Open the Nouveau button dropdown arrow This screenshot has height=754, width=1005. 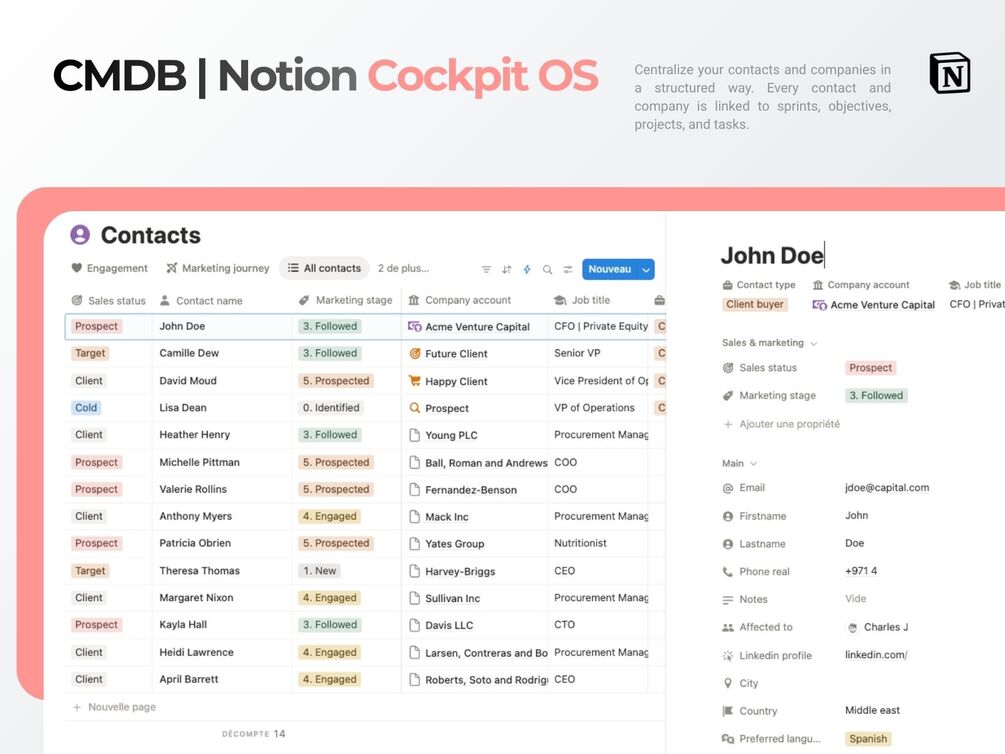(x=646, y=270)
